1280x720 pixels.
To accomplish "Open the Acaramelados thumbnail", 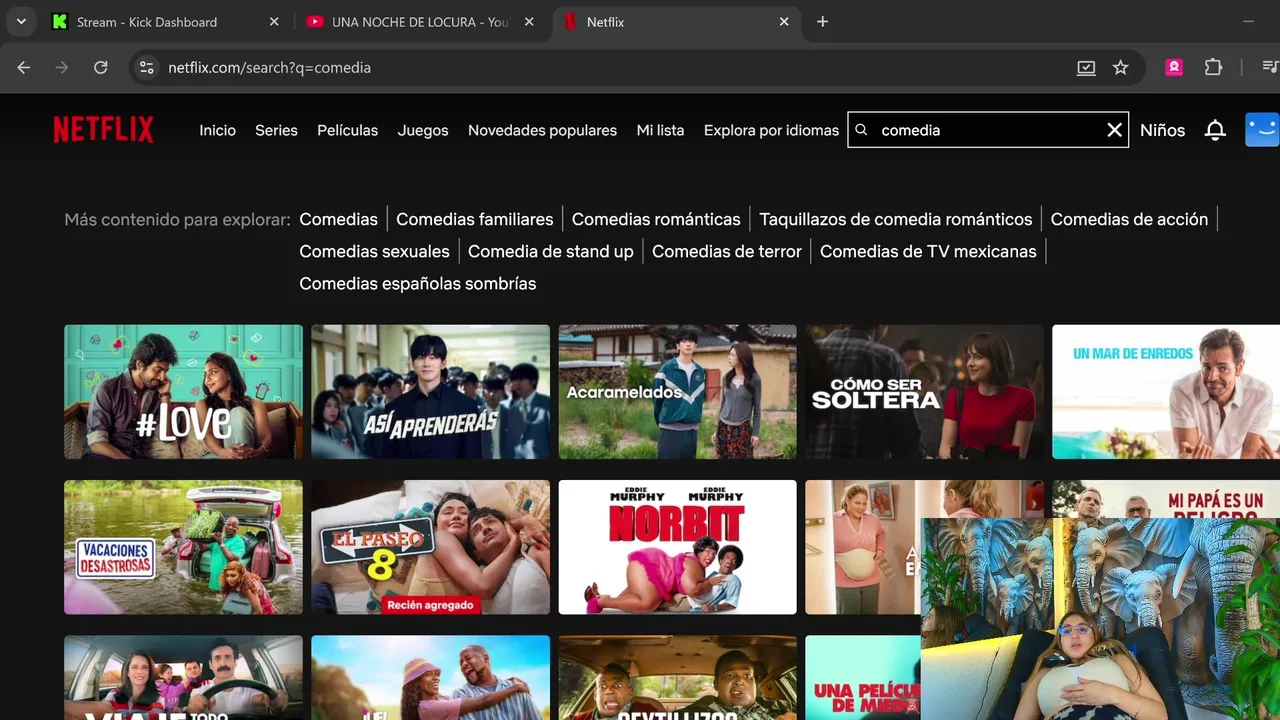I will tap(677, 392).
